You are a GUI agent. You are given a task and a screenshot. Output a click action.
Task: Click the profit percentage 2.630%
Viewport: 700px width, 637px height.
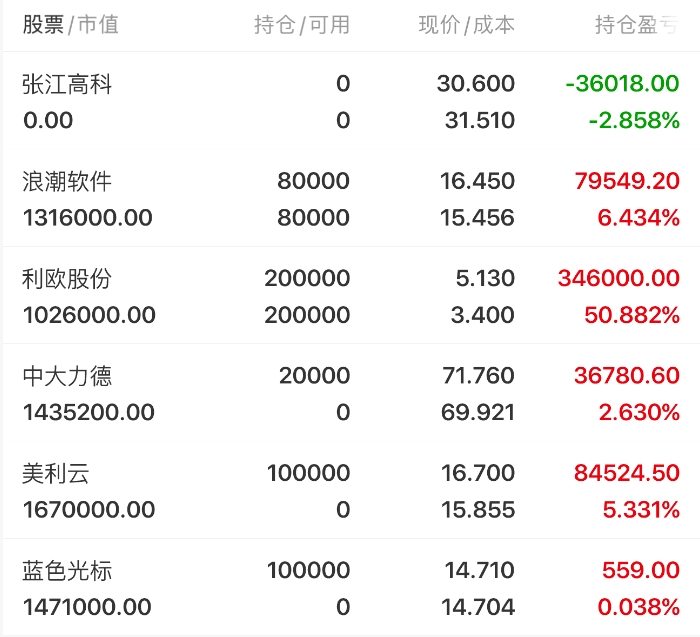pos(639,412)
